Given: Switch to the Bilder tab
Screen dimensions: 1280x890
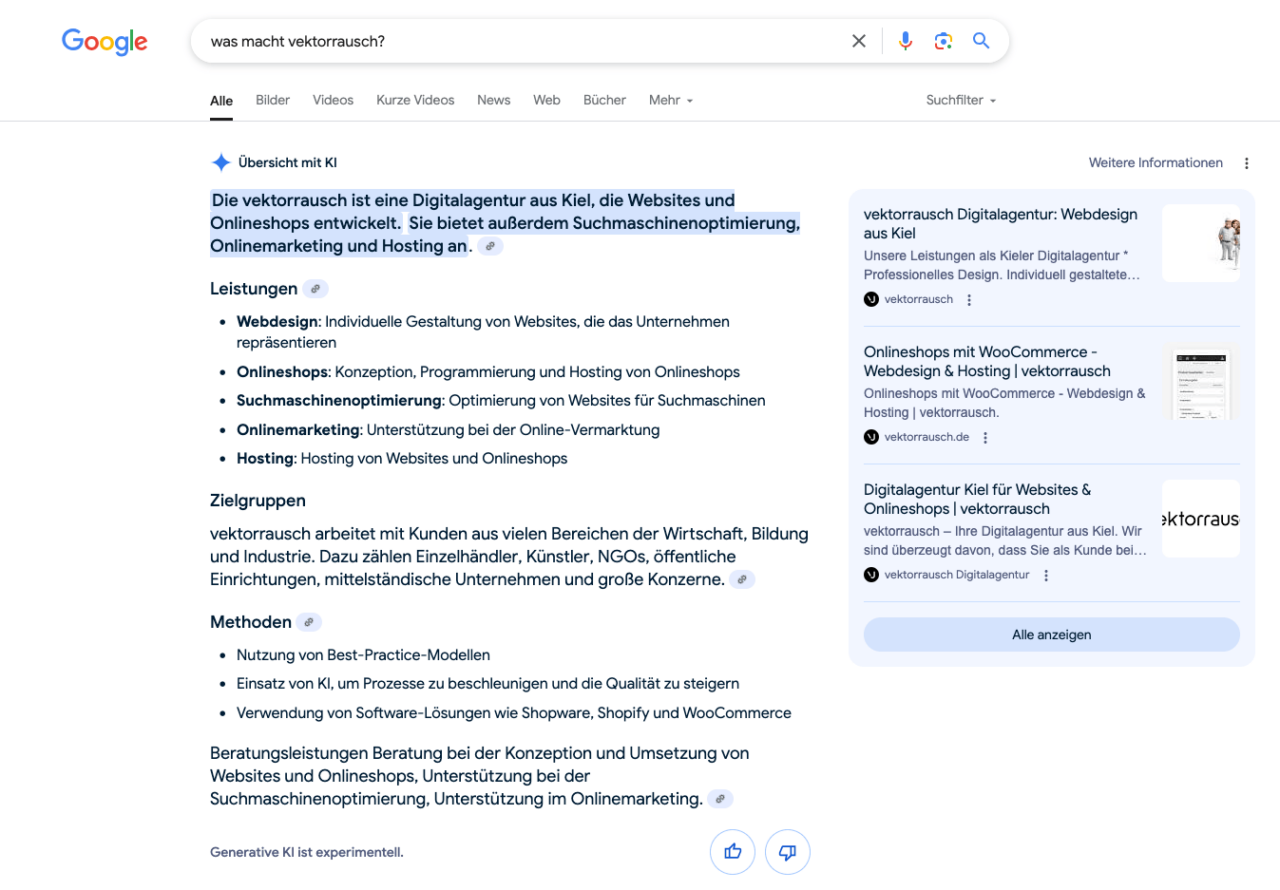Looking at the screenshot, I should point(273,100).
